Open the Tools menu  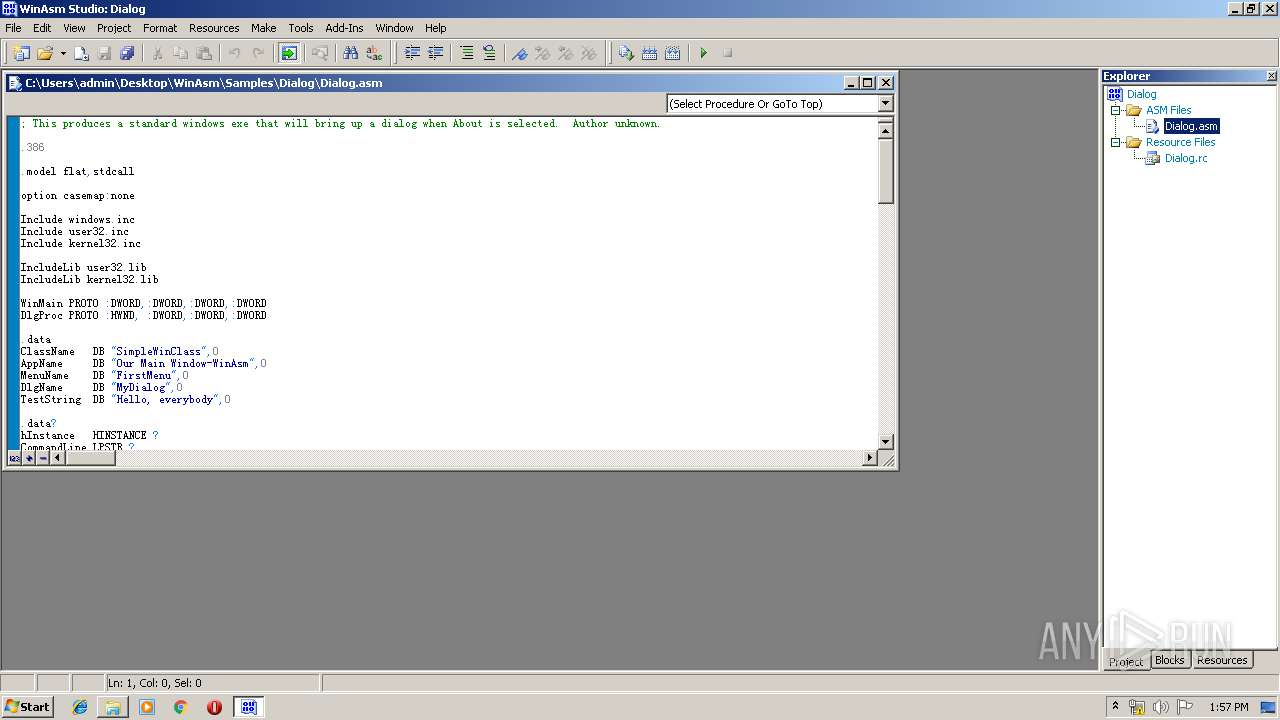301,28
